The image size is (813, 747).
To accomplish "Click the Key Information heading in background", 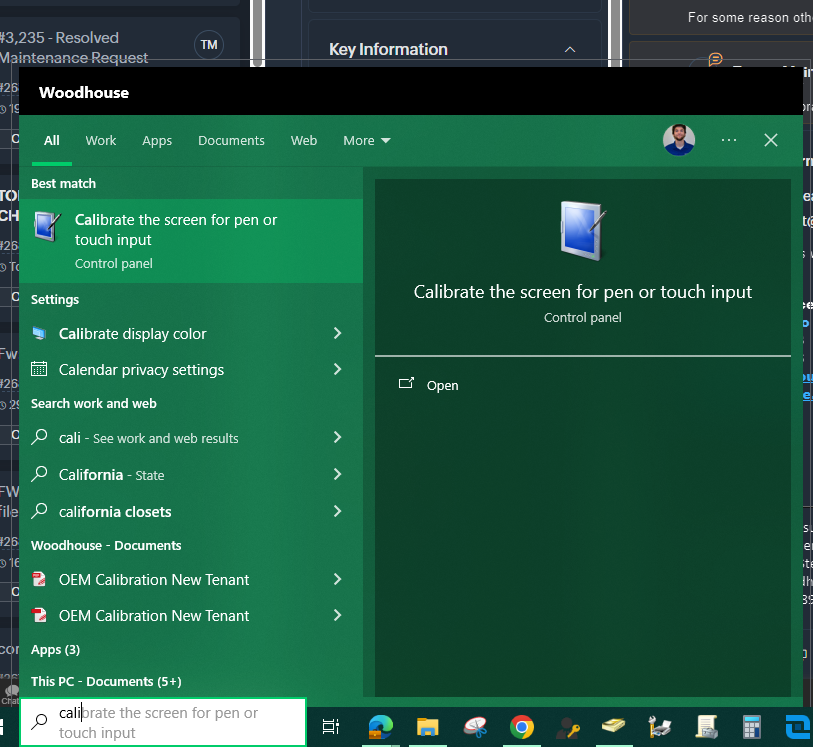I will (x=388, y=49).
